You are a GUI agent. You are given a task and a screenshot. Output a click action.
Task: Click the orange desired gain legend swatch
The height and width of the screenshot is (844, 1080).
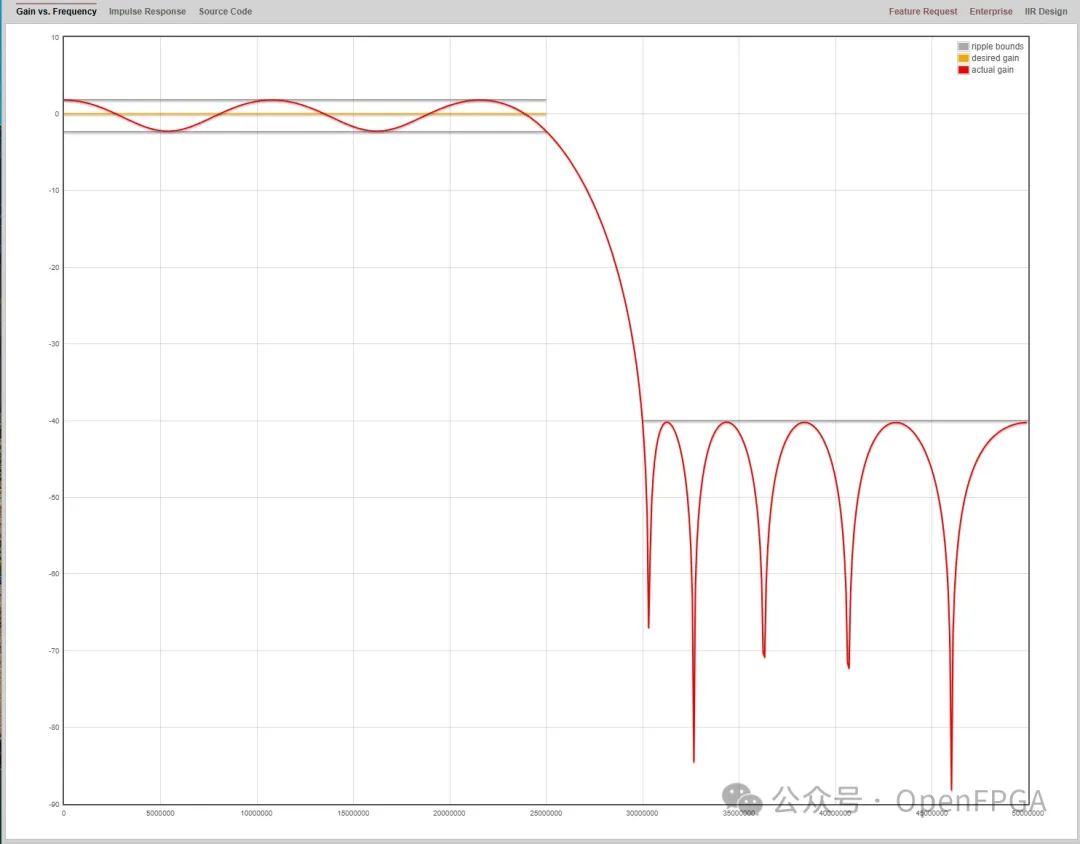(x=963, y=58)
